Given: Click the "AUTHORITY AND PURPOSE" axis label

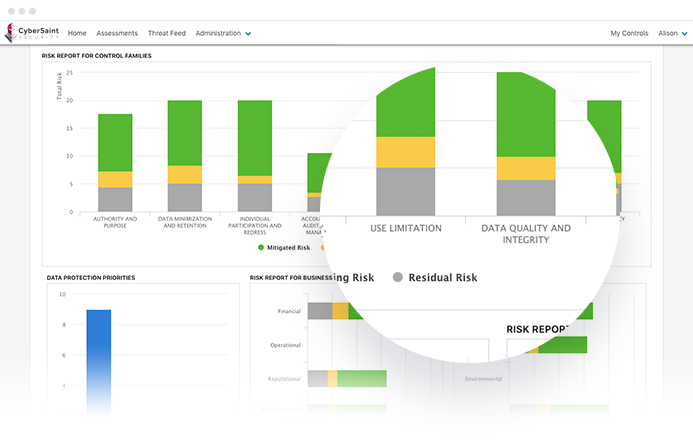Looking at the screenshot, I should point(115,222).
